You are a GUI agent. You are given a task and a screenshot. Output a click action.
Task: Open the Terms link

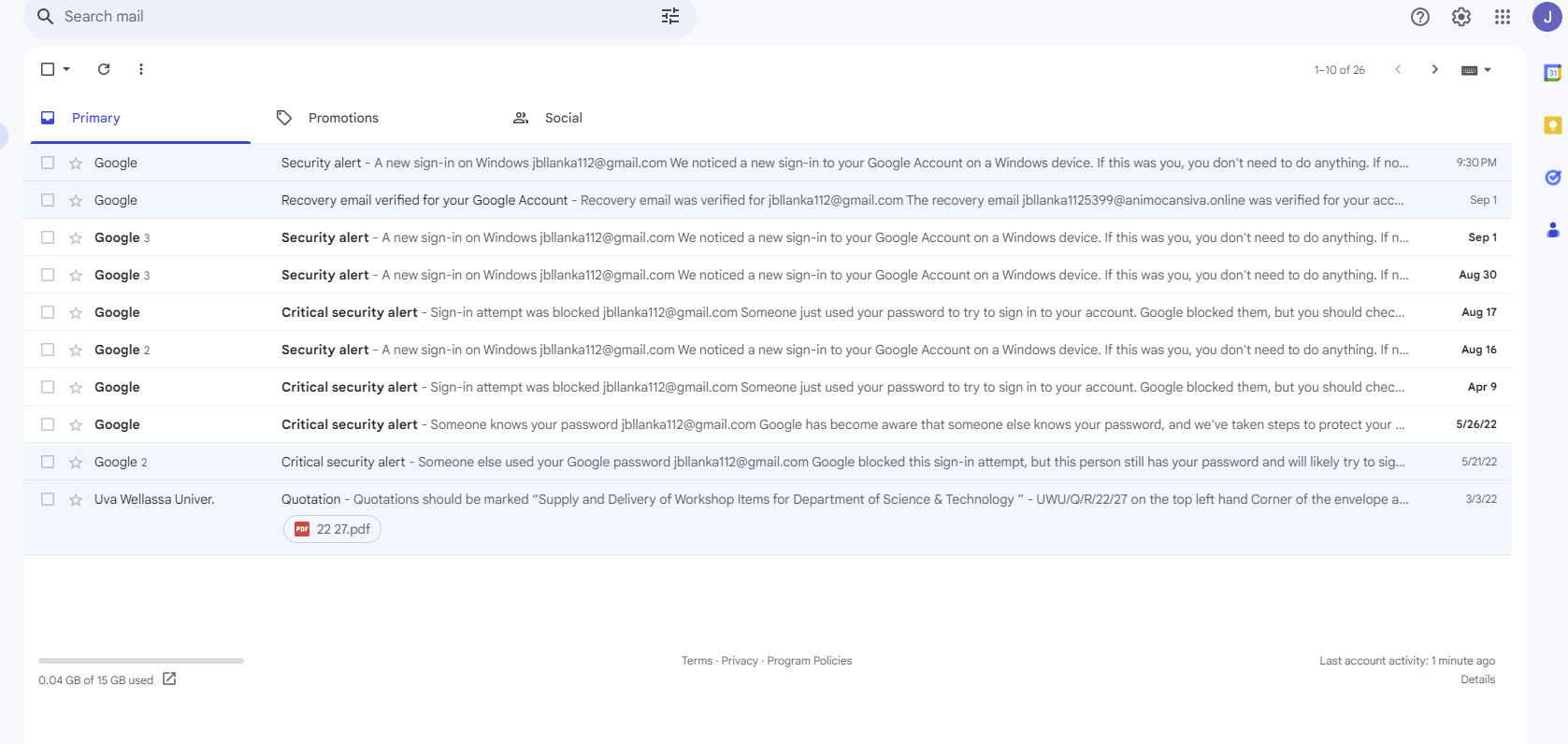697,661
